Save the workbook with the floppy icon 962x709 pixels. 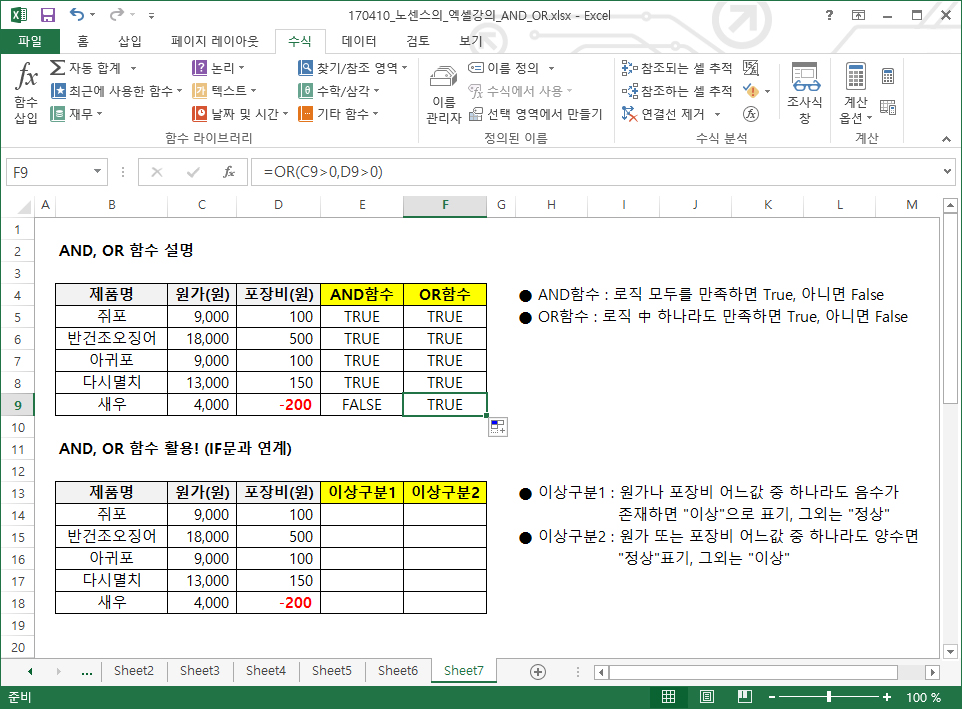48,15
